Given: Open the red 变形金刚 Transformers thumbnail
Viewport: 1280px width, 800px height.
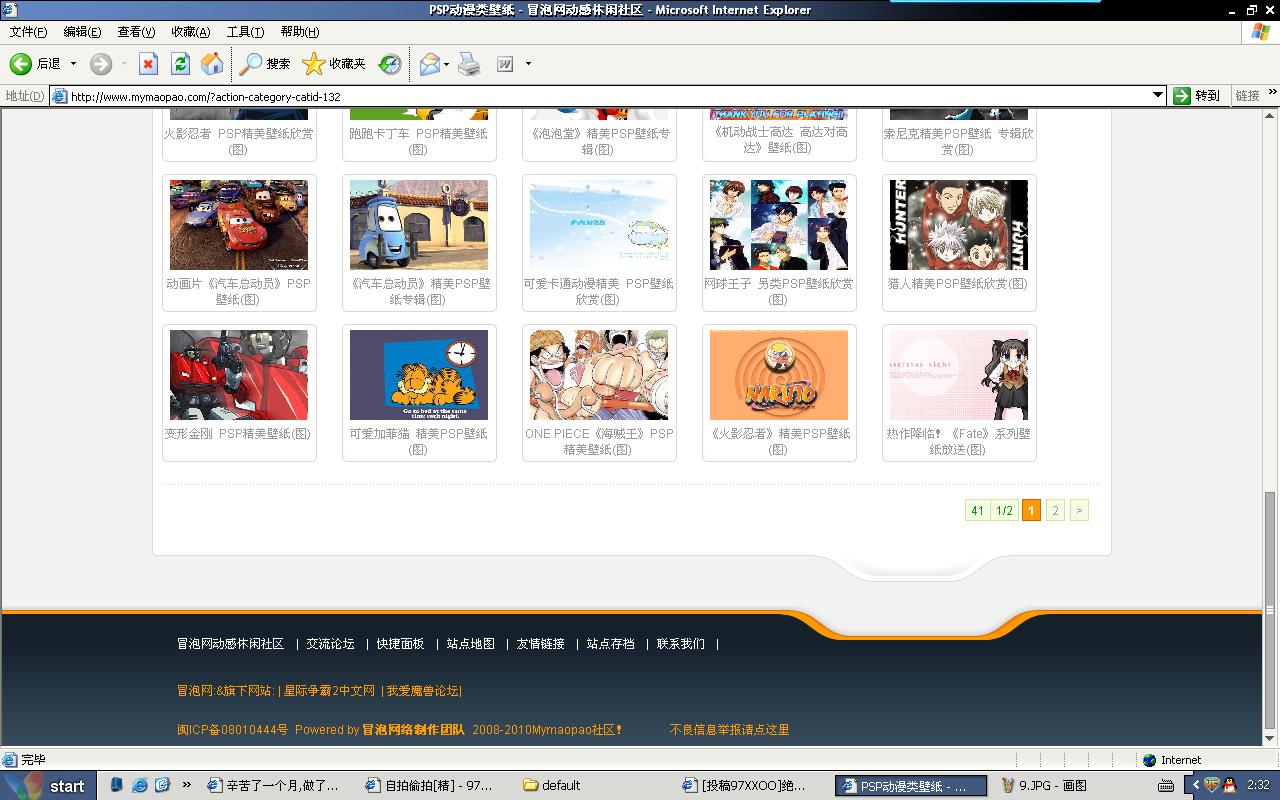Looking at the screenshot, I should tap(239, 375).
